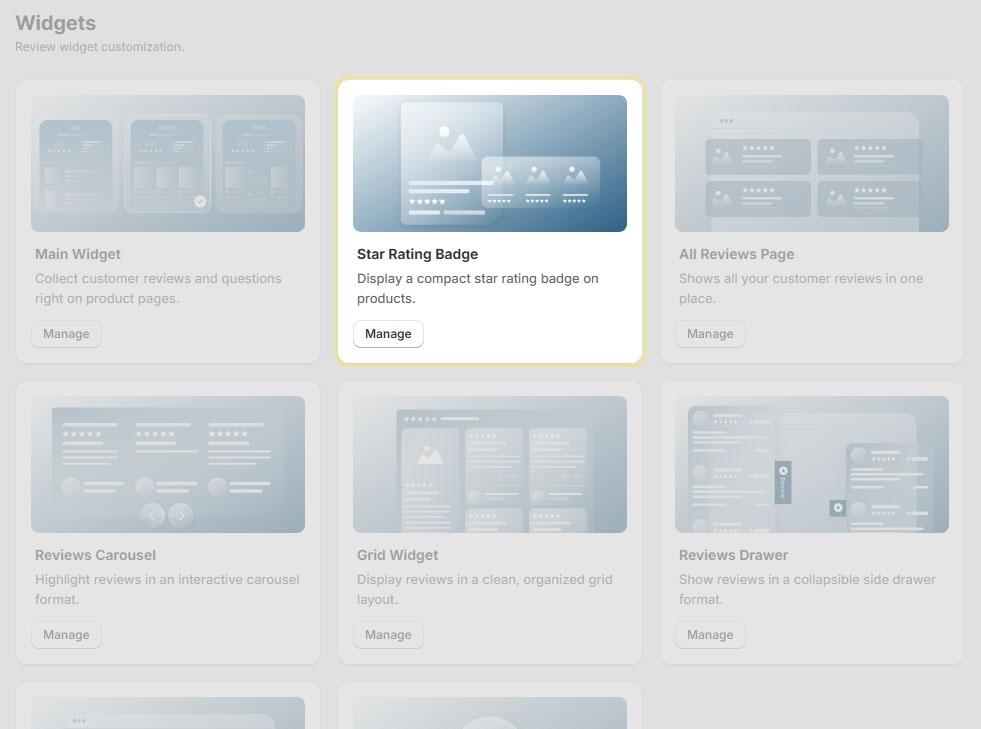Click 'Display a compact star rating badge' description
981x729 pixels.
pyautogui.click(x=478, y=288)
